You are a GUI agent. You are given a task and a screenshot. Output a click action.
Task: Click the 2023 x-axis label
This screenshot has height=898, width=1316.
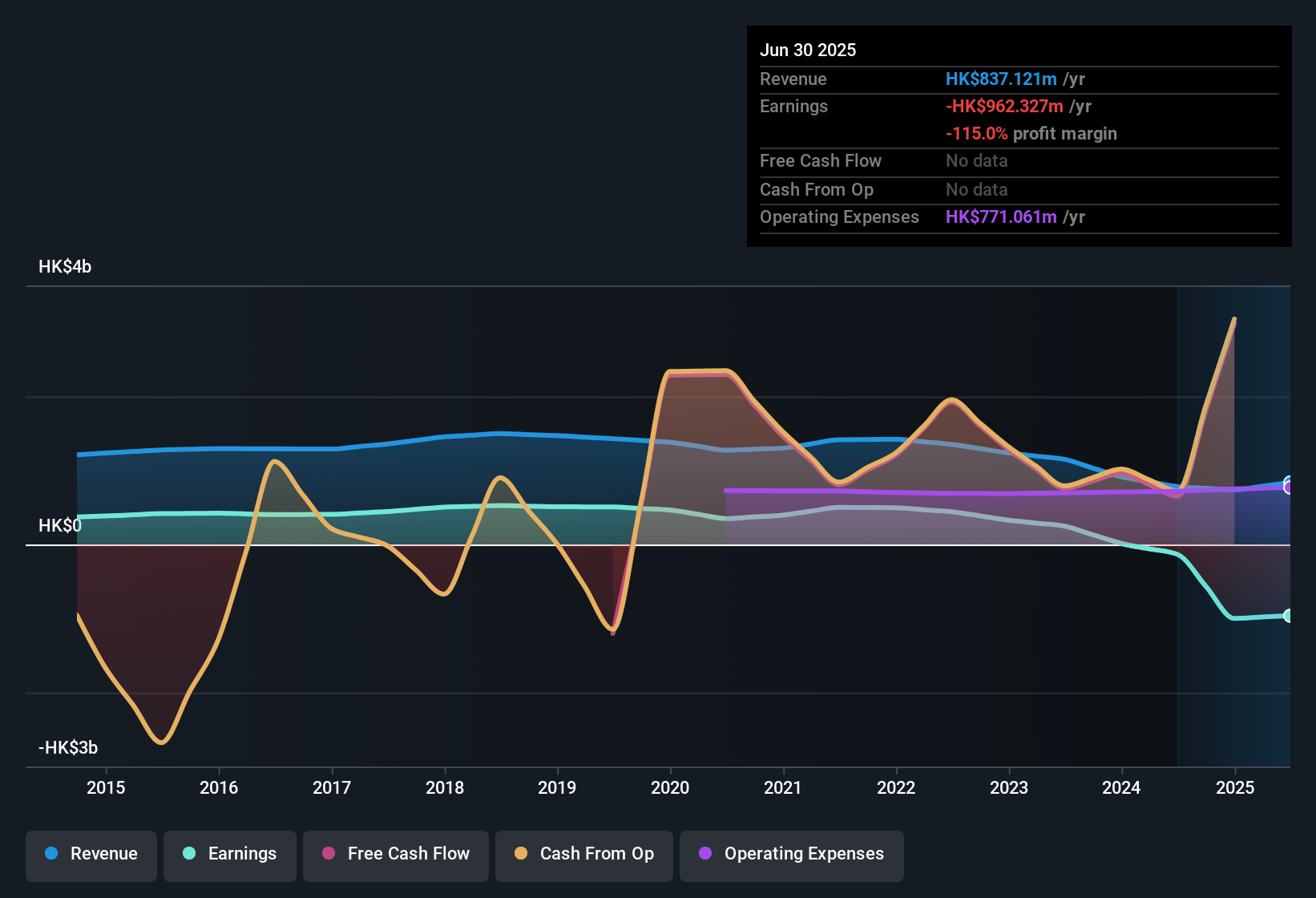point(1009,787)
